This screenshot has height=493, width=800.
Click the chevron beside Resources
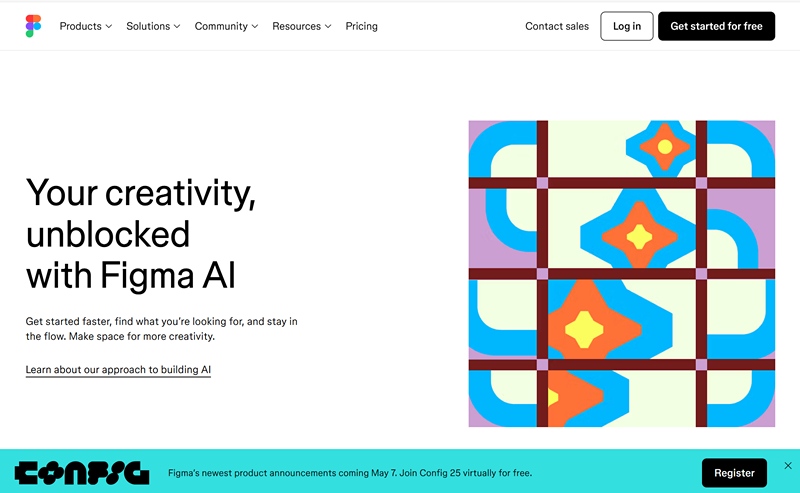click(x=328, y=27)
